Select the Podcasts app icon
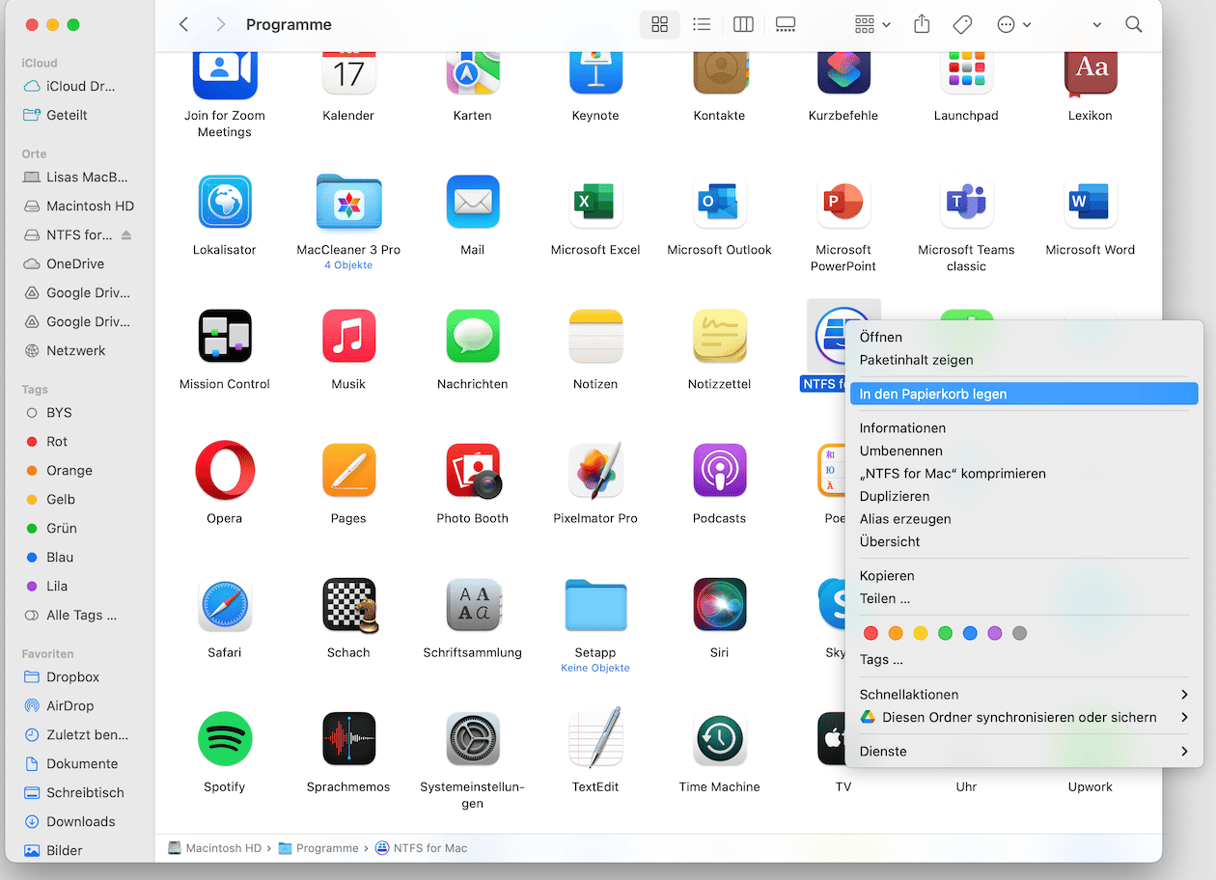1216x880 pixels. 719,471
